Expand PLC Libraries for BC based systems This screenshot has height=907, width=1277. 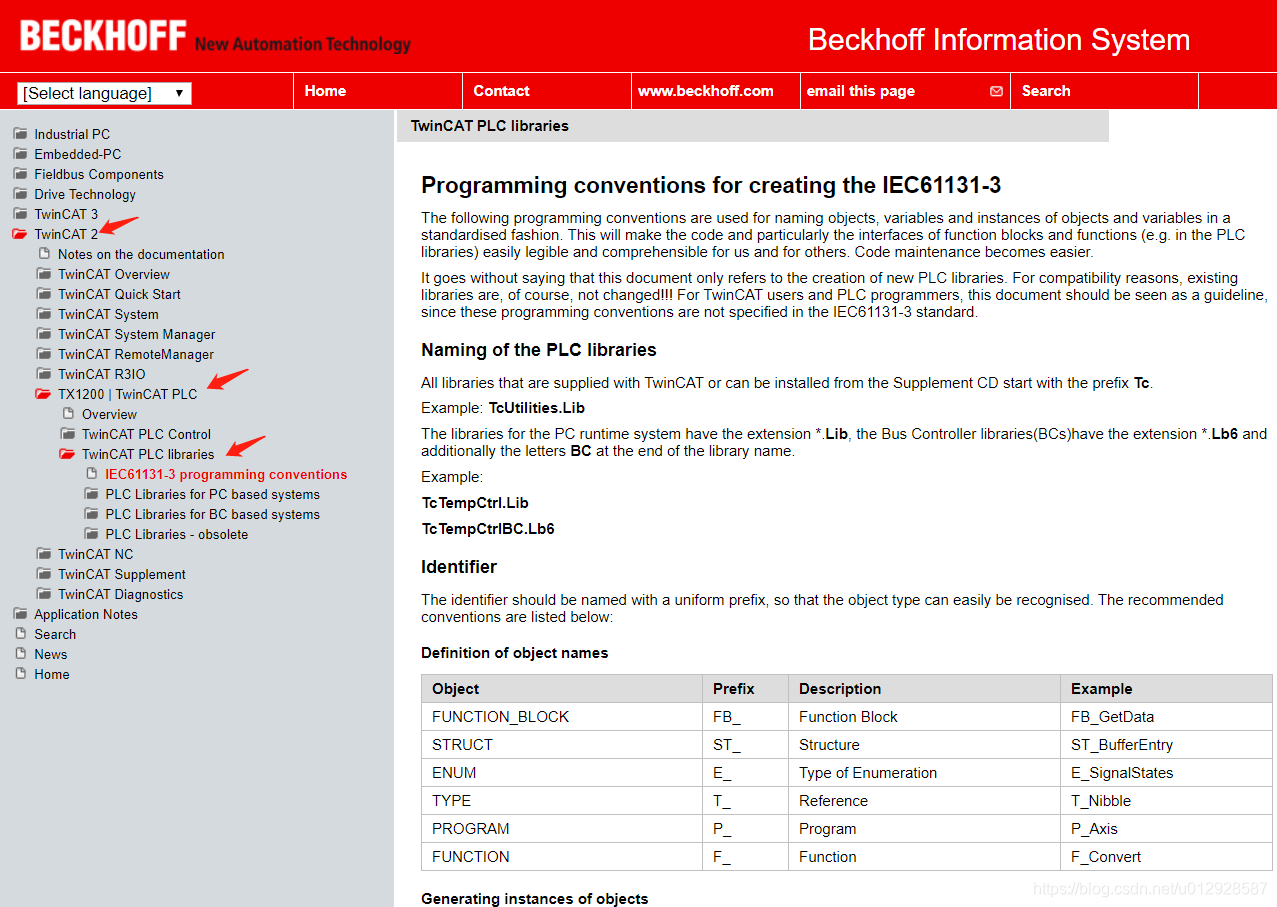[x=213, y=514]
